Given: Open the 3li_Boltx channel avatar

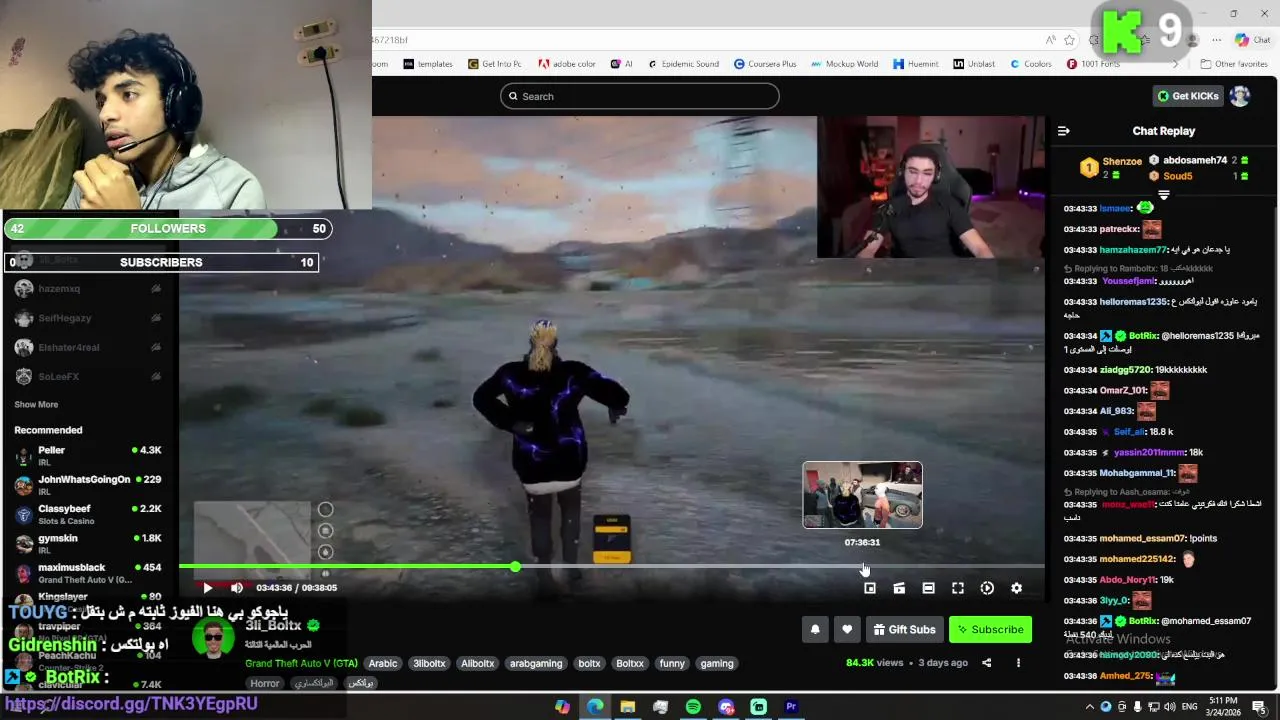Looking at the screenshot, I should pyautogui.click(x=213, y=639).
